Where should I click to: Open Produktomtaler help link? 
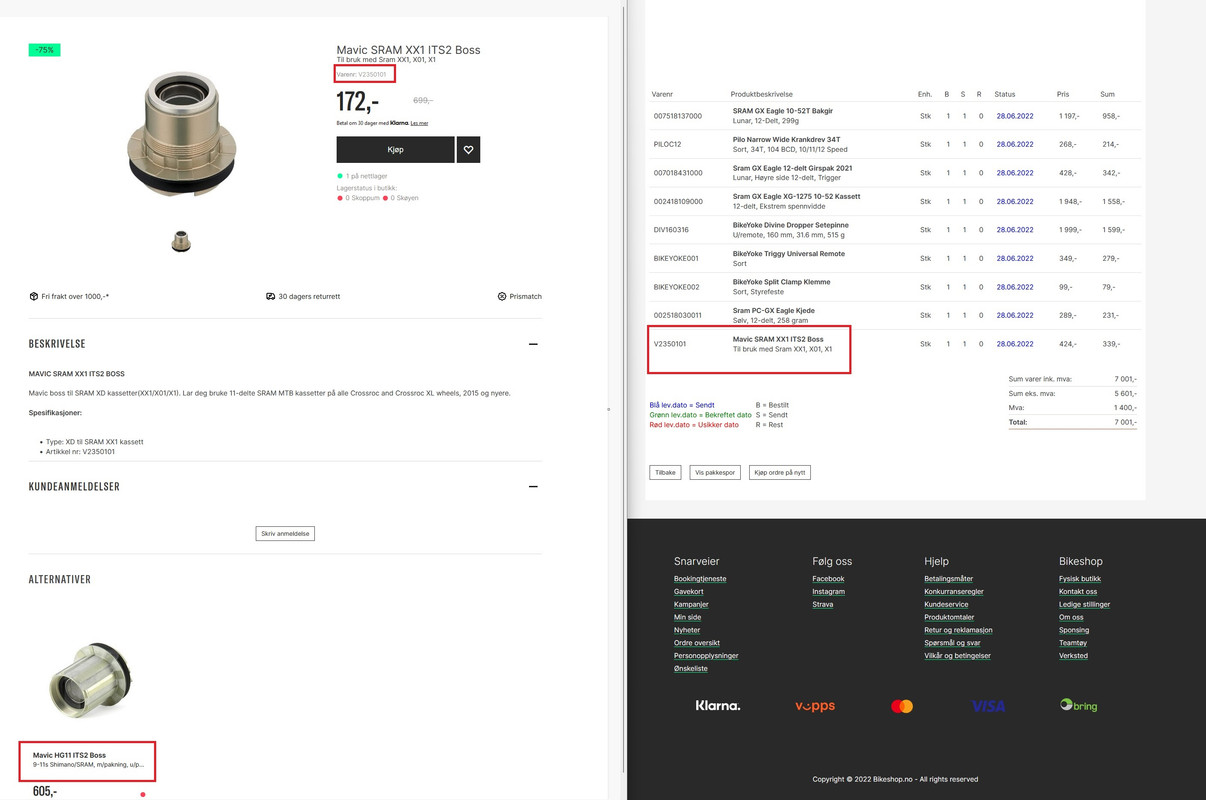tap(949, 618)
